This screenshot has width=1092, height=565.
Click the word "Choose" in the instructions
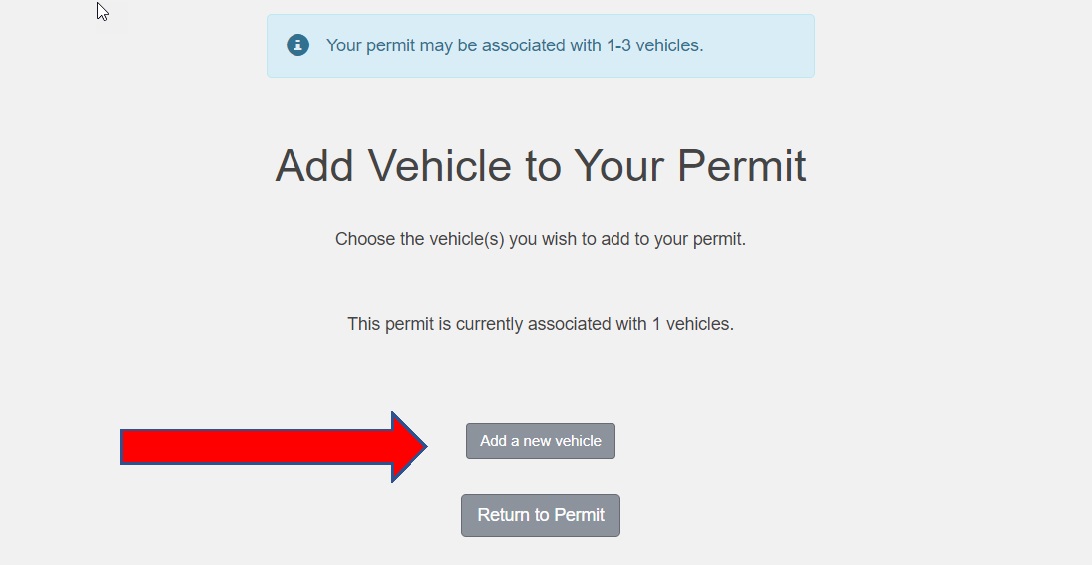[x=365, y=239]
